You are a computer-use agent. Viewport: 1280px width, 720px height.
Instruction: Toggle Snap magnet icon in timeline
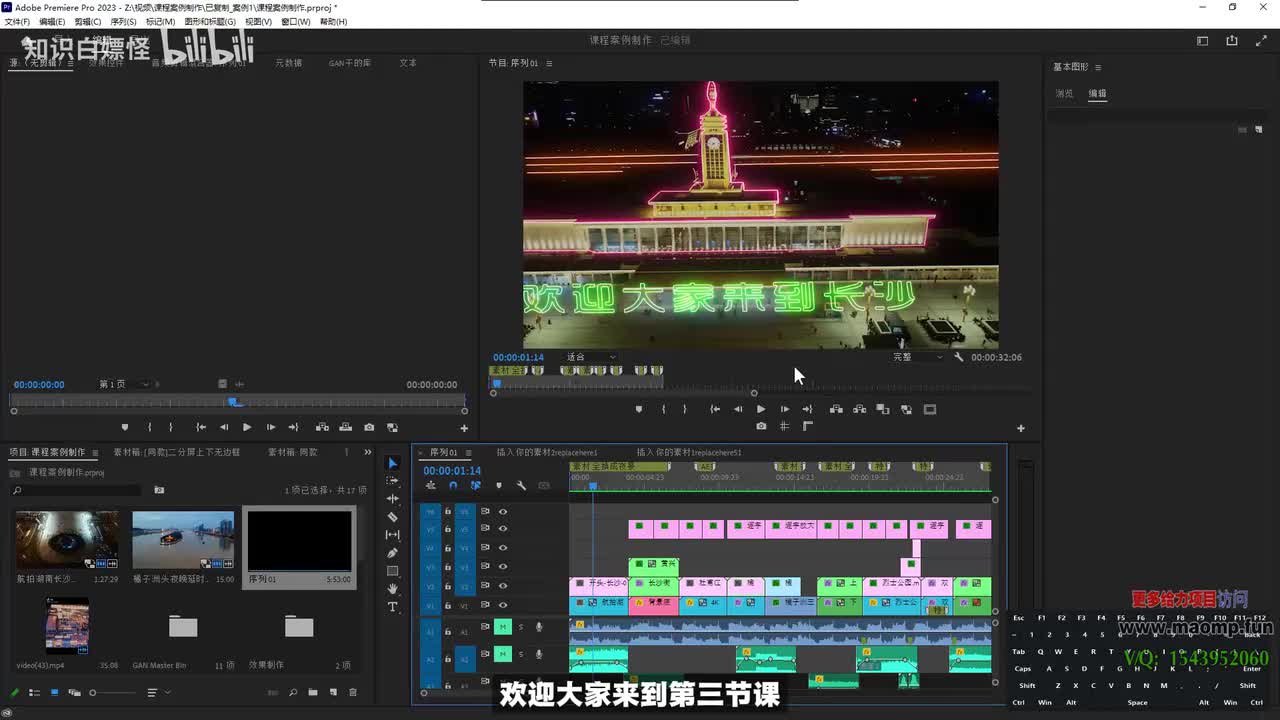click(x=453, y=486)
